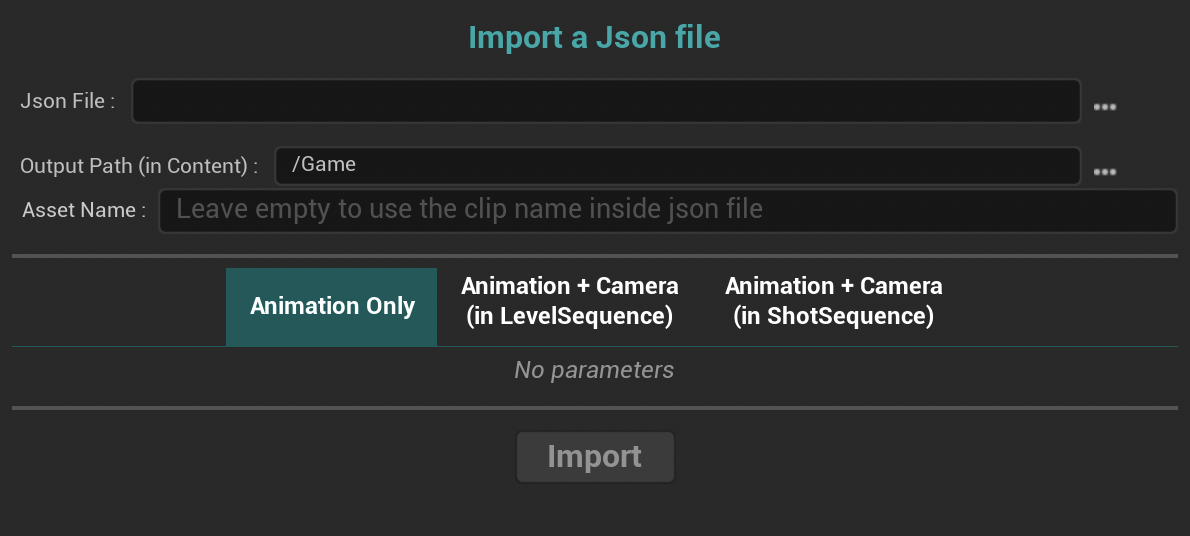Click the separator line above Import button

(594, 408)
